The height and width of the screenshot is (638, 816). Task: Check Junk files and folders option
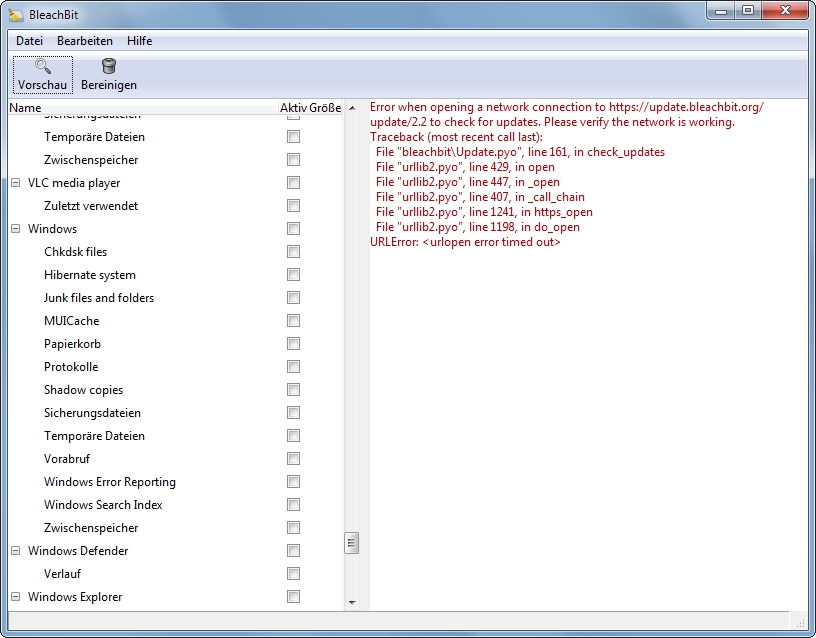(x=294, y=298)
